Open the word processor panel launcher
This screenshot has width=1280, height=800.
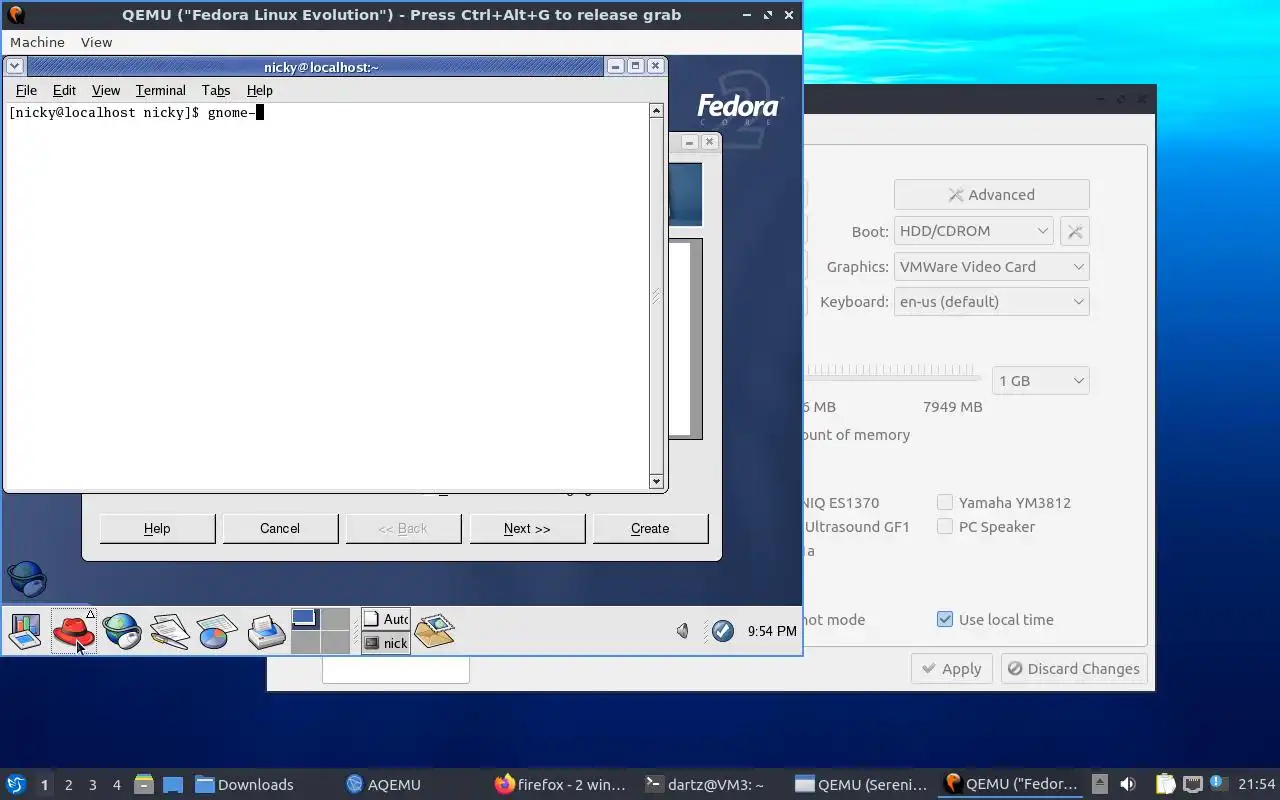point(169,631)
